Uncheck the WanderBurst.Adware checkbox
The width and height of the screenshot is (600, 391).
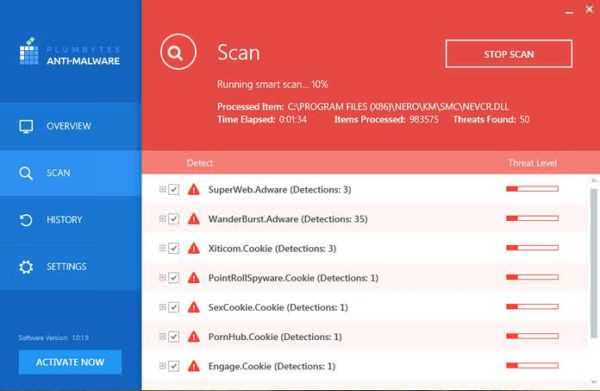[x=174, y=219]
